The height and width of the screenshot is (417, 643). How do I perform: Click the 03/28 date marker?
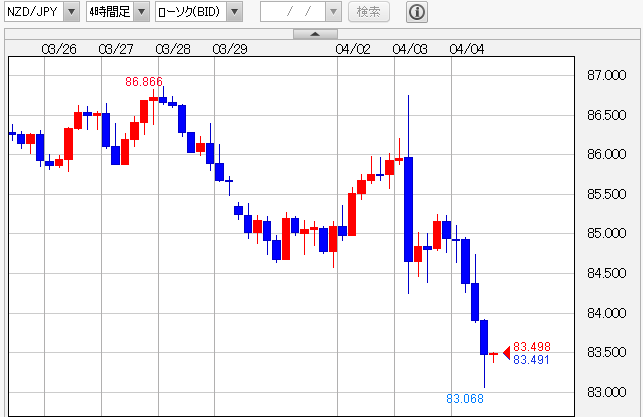click(174, 48)
